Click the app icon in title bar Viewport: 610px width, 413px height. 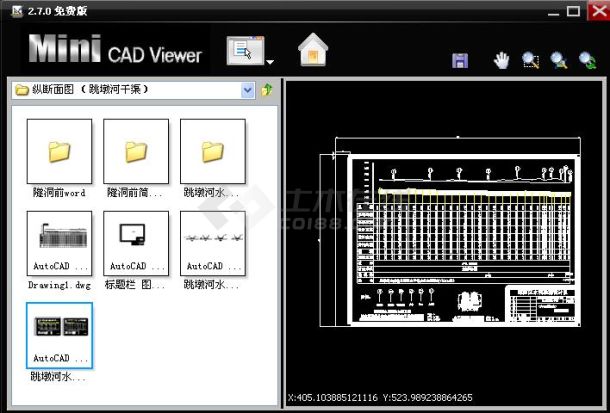(x=17, y=10)
